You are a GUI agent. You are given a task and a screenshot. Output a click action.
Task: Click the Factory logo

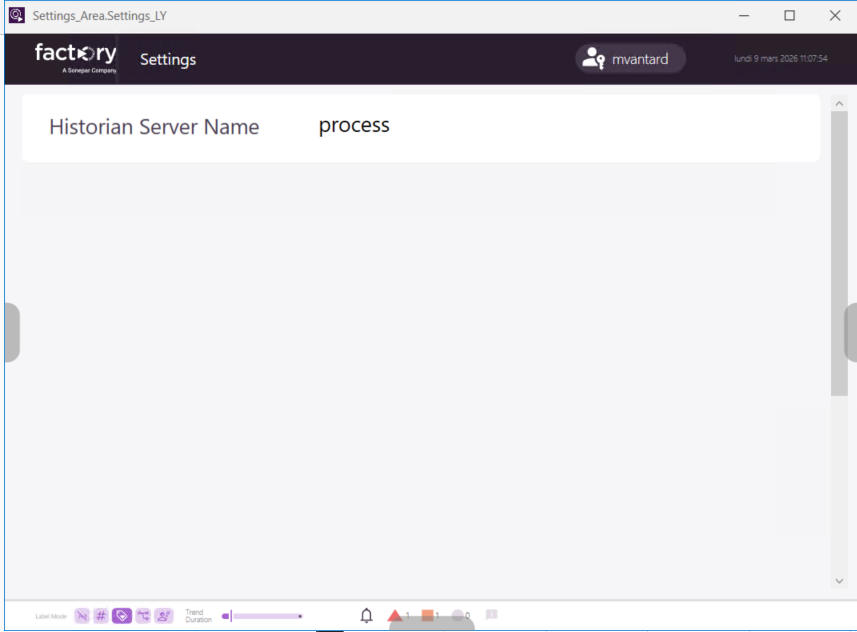75,58
